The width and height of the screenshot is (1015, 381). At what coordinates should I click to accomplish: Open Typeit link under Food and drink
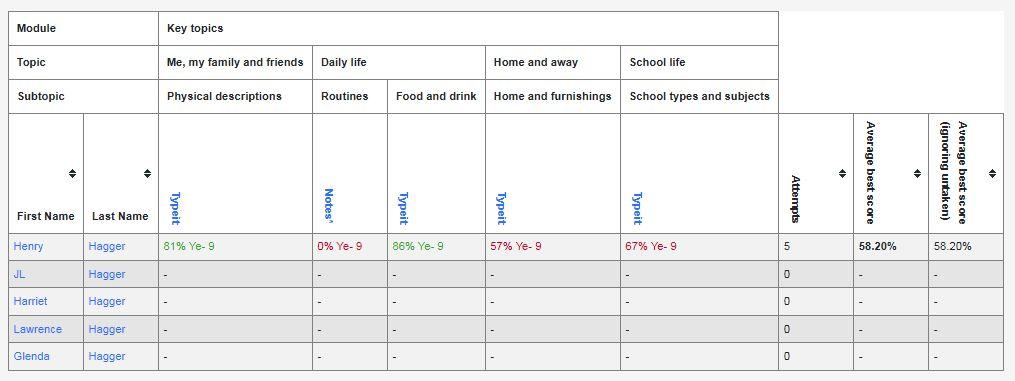403,208
